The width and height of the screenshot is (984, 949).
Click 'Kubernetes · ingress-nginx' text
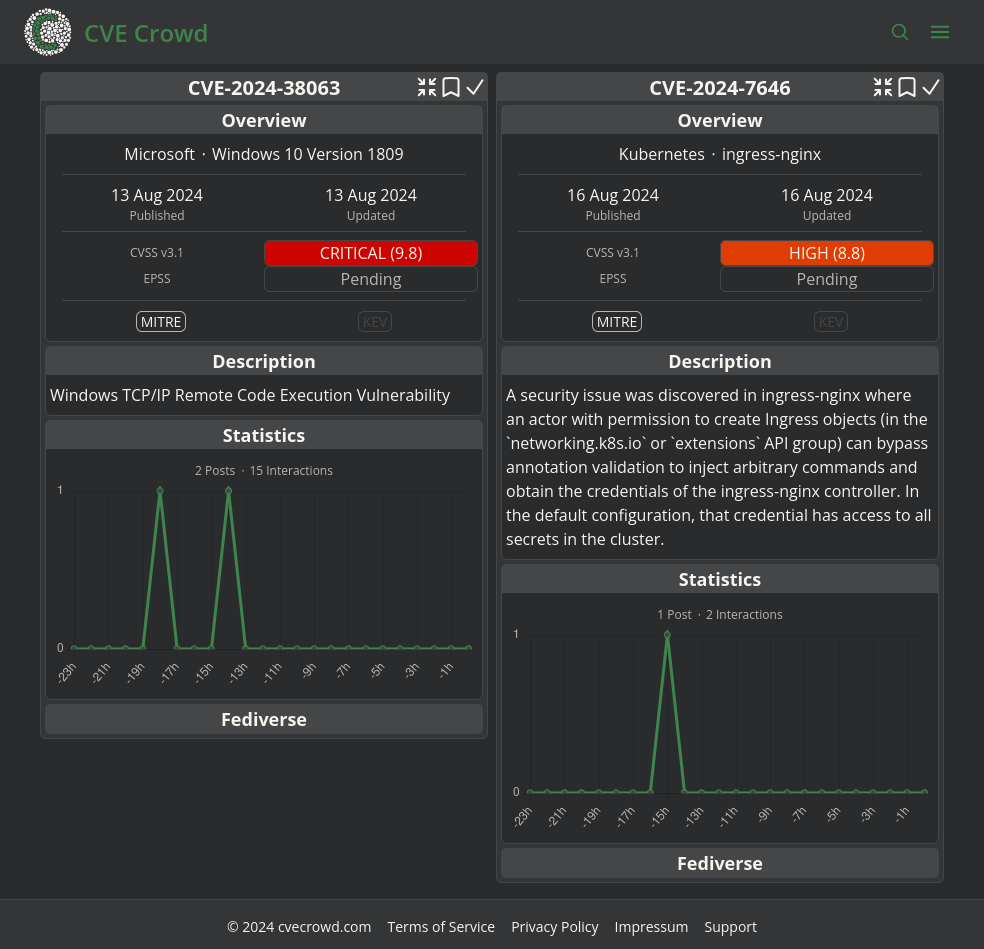tap(720, 154)
